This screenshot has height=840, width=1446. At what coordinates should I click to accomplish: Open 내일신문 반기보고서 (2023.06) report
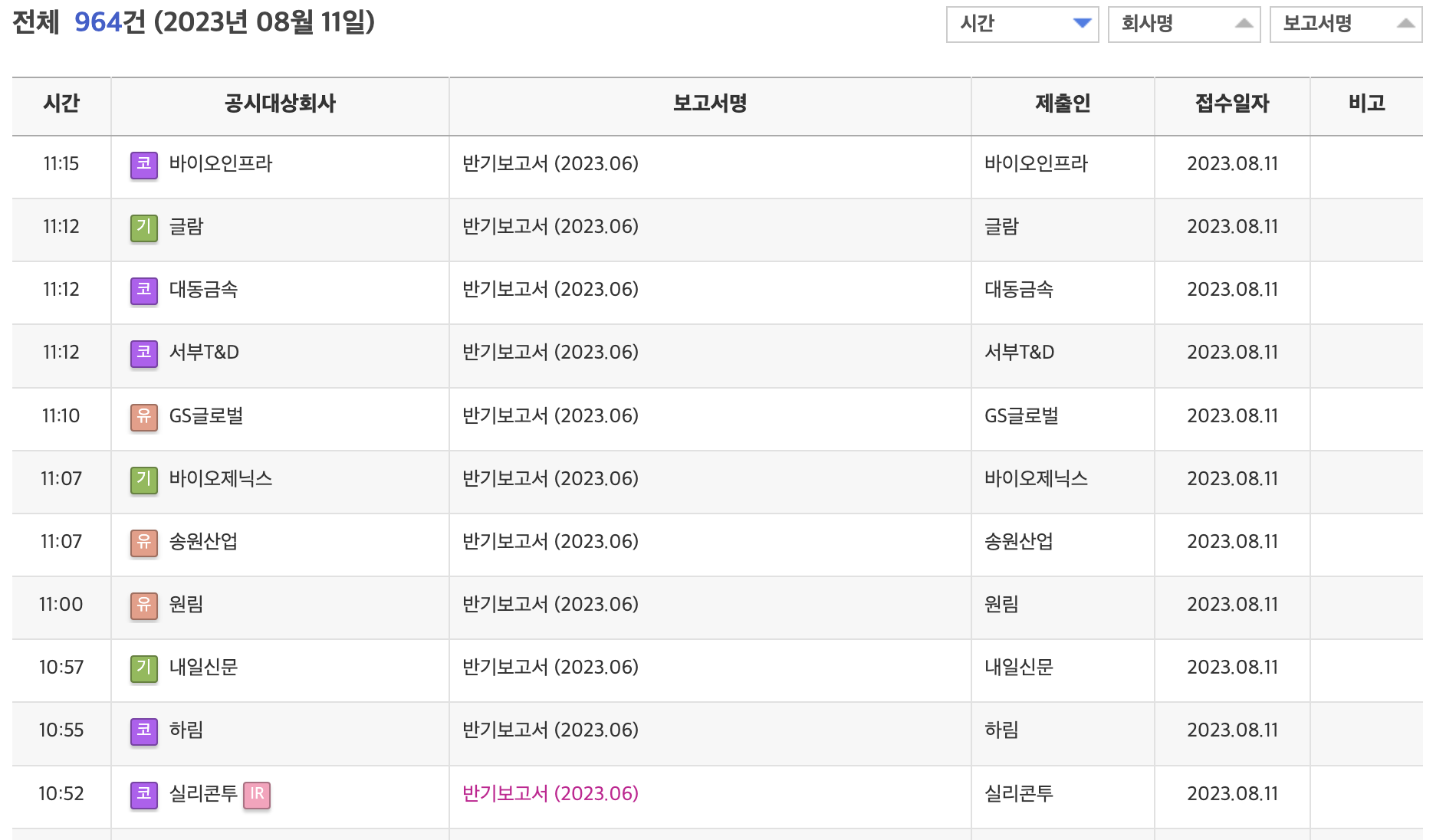click(550, 667)
